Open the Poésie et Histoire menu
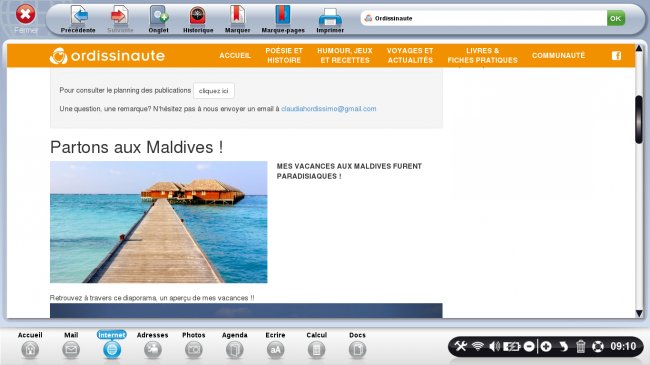 [x=284, y=55]
